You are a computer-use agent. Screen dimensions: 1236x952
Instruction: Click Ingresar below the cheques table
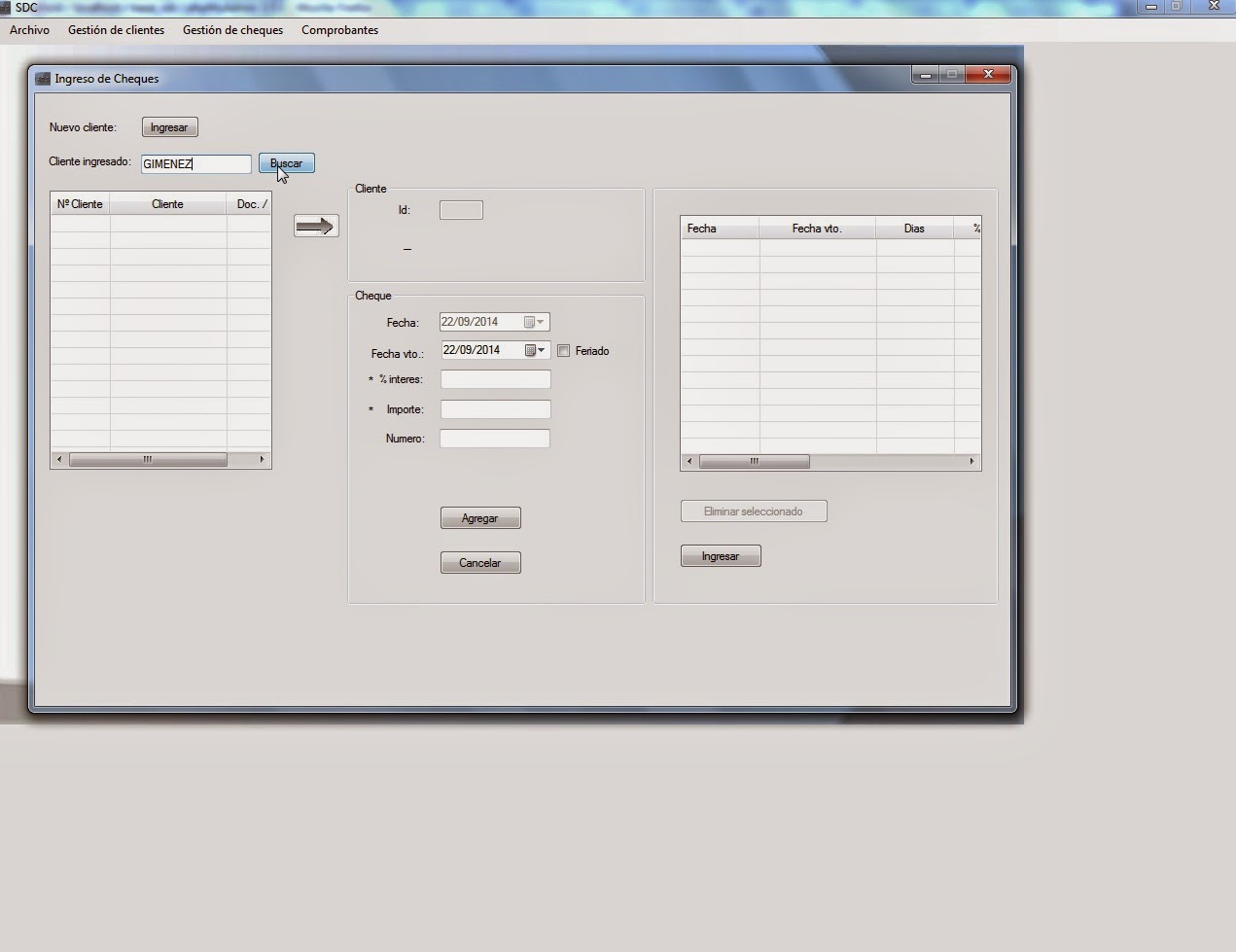coord(721,556)
